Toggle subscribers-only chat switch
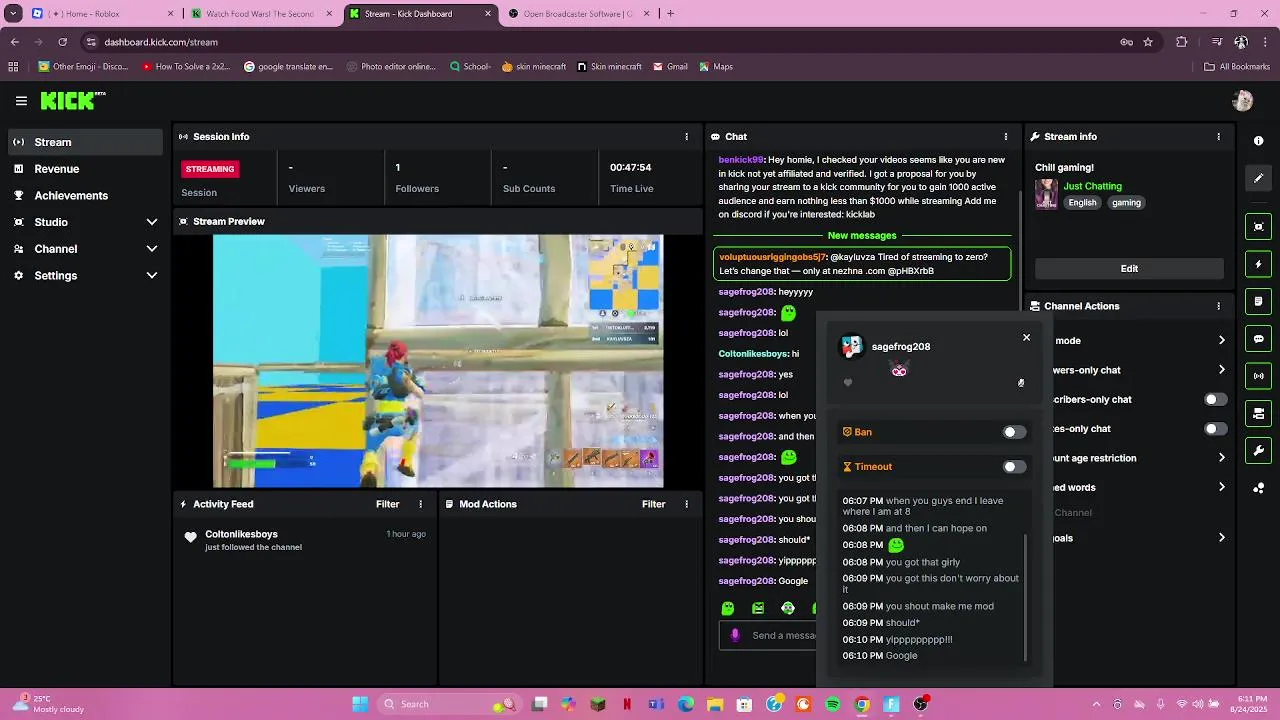This screenshot has width=1280, height=720. [x=1215, y=400]
